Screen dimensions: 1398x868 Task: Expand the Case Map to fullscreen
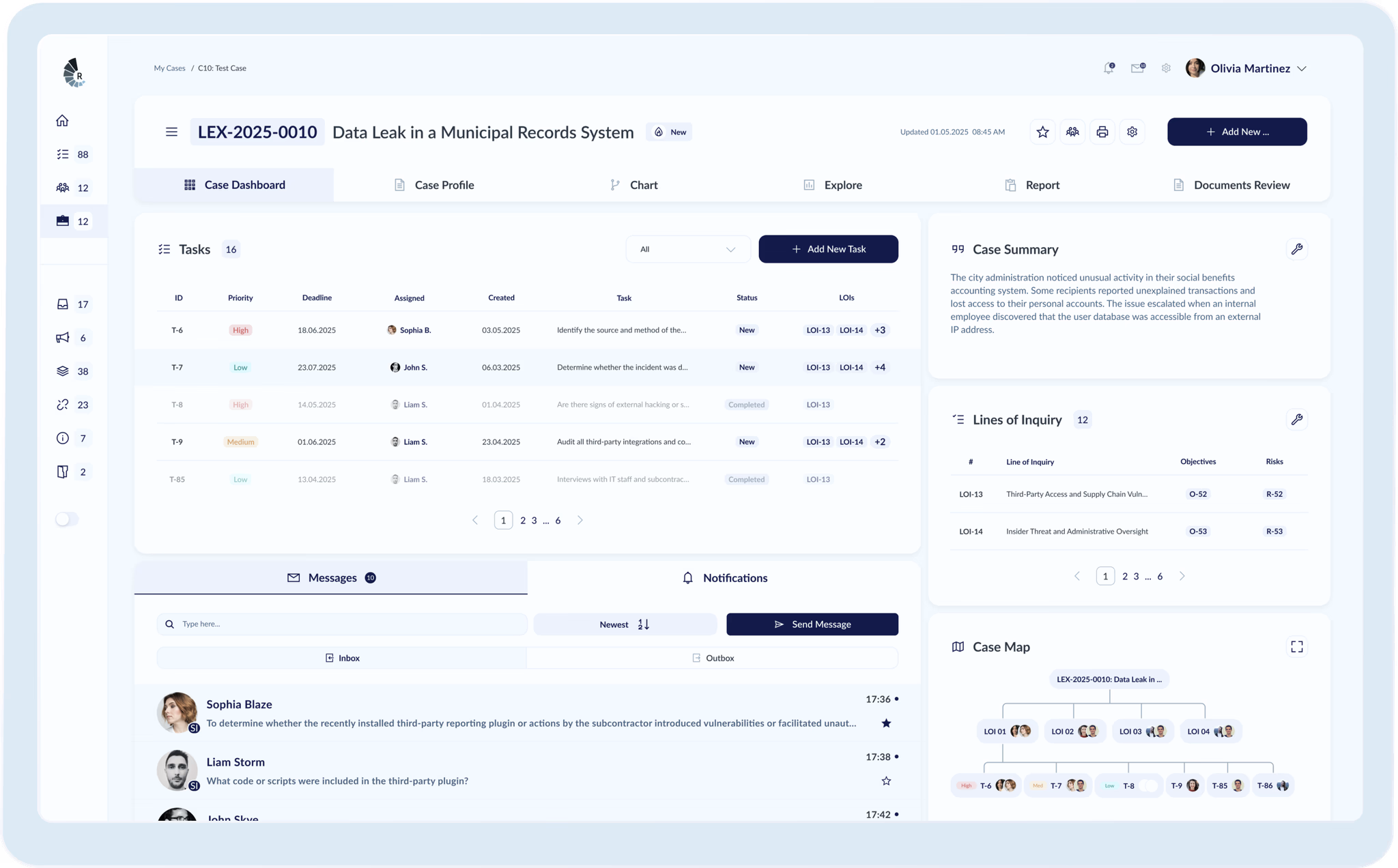[x=1297, y=646]
